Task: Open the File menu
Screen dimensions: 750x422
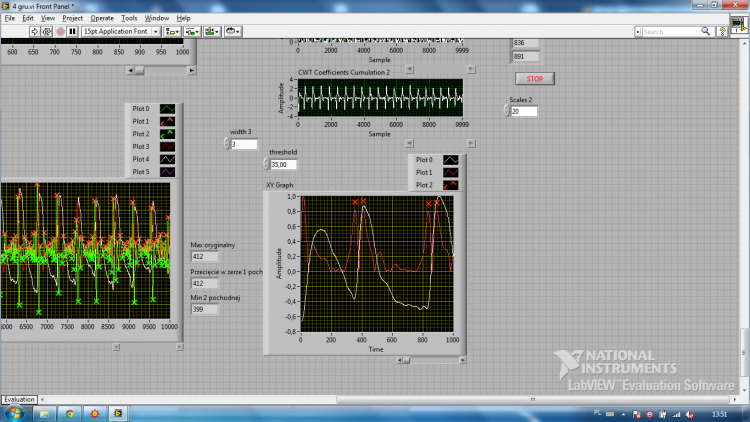Action: point(10,18)
